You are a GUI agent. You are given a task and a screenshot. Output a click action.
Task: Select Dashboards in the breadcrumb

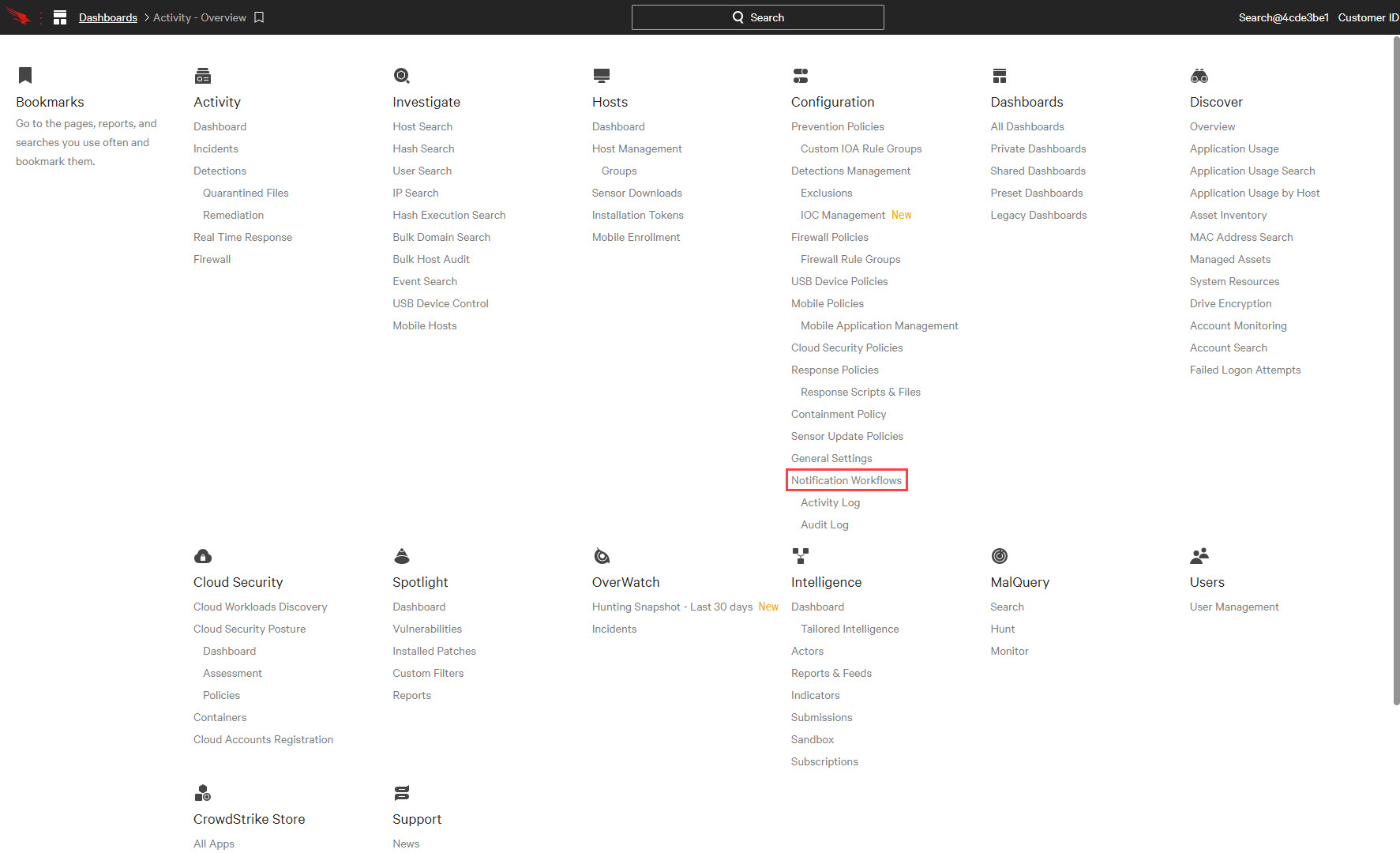pos(108,17)
